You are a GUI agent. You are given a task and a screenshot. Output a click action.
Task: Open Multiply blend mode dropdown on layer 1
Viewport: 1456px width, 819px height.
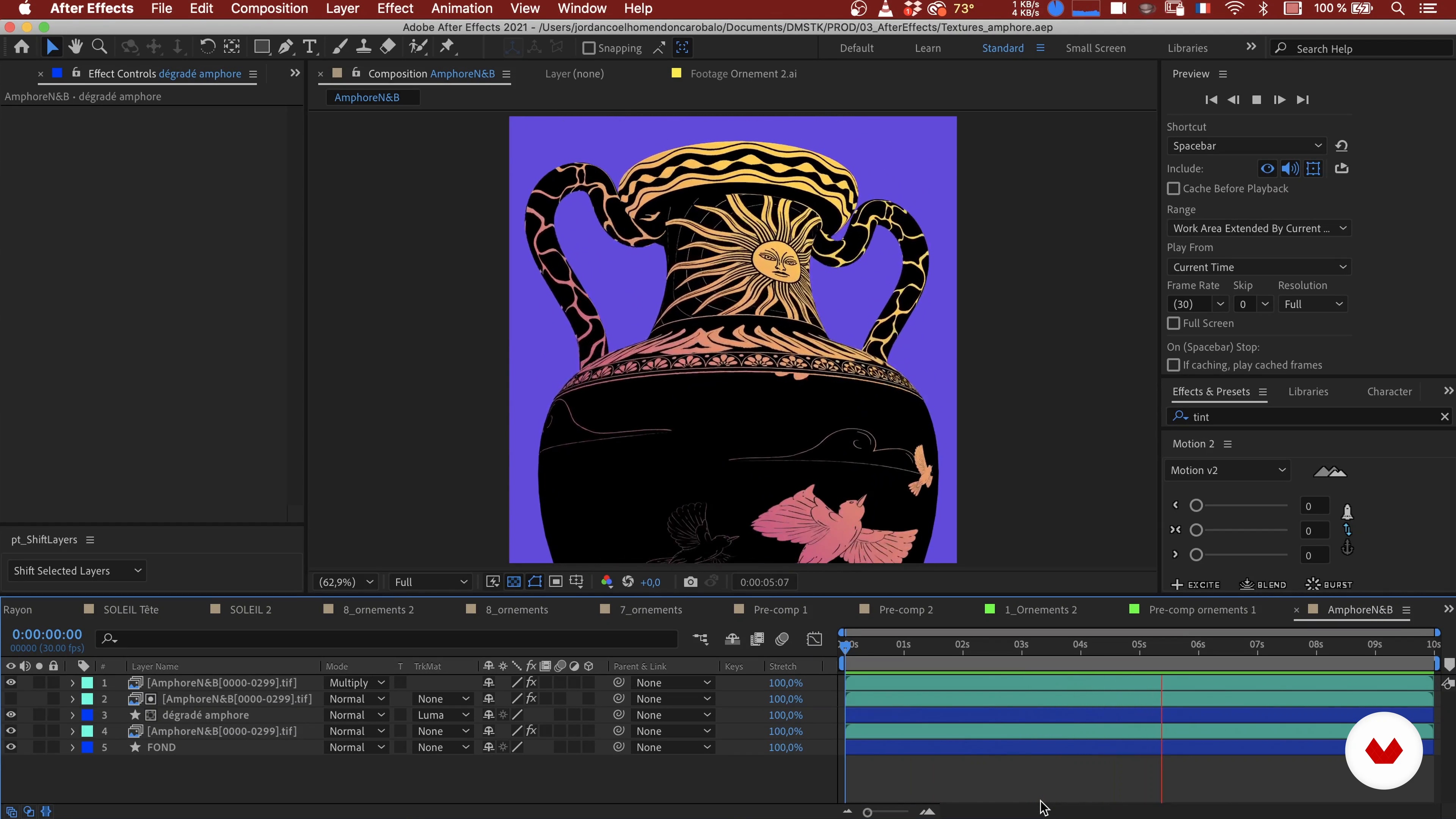pos(357,683)
